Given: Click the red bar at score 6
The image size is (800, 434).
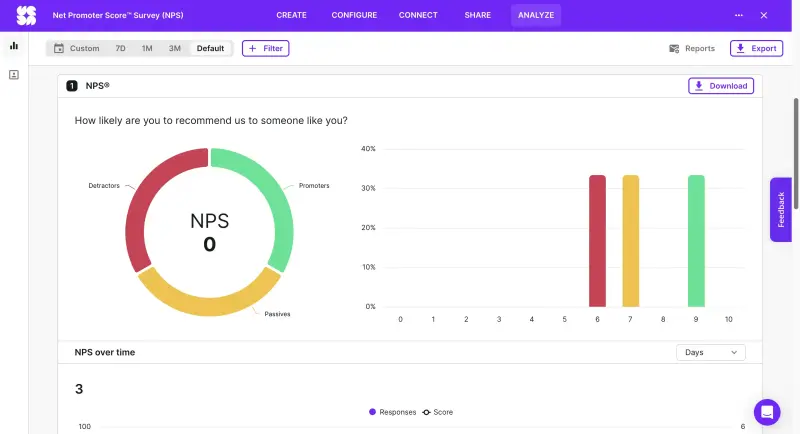Looking at the screenshot, I should [x=597, y=241].
